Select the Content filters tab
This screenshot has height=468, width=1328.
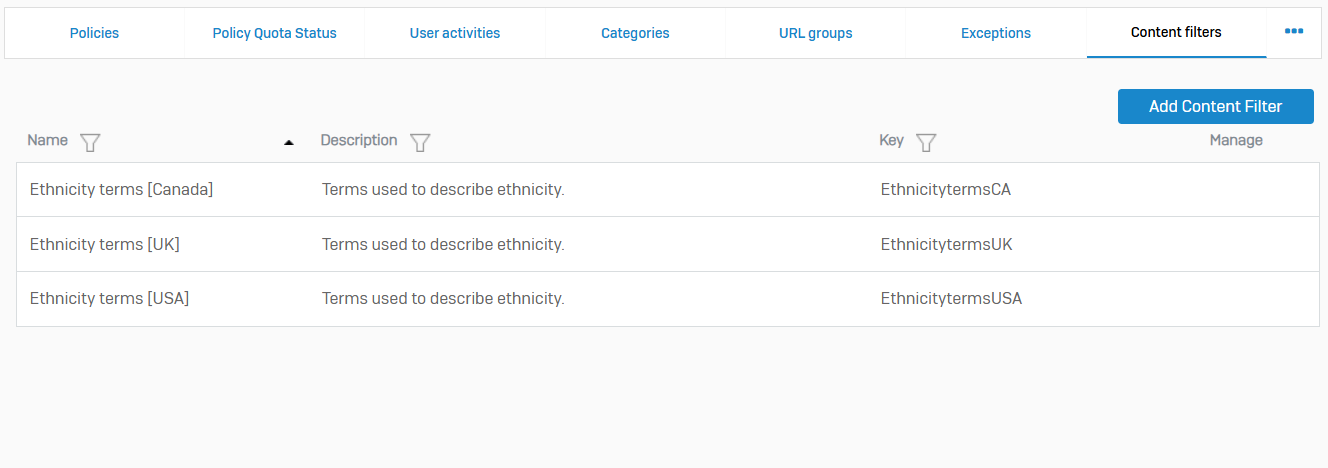pos(1177,33)
